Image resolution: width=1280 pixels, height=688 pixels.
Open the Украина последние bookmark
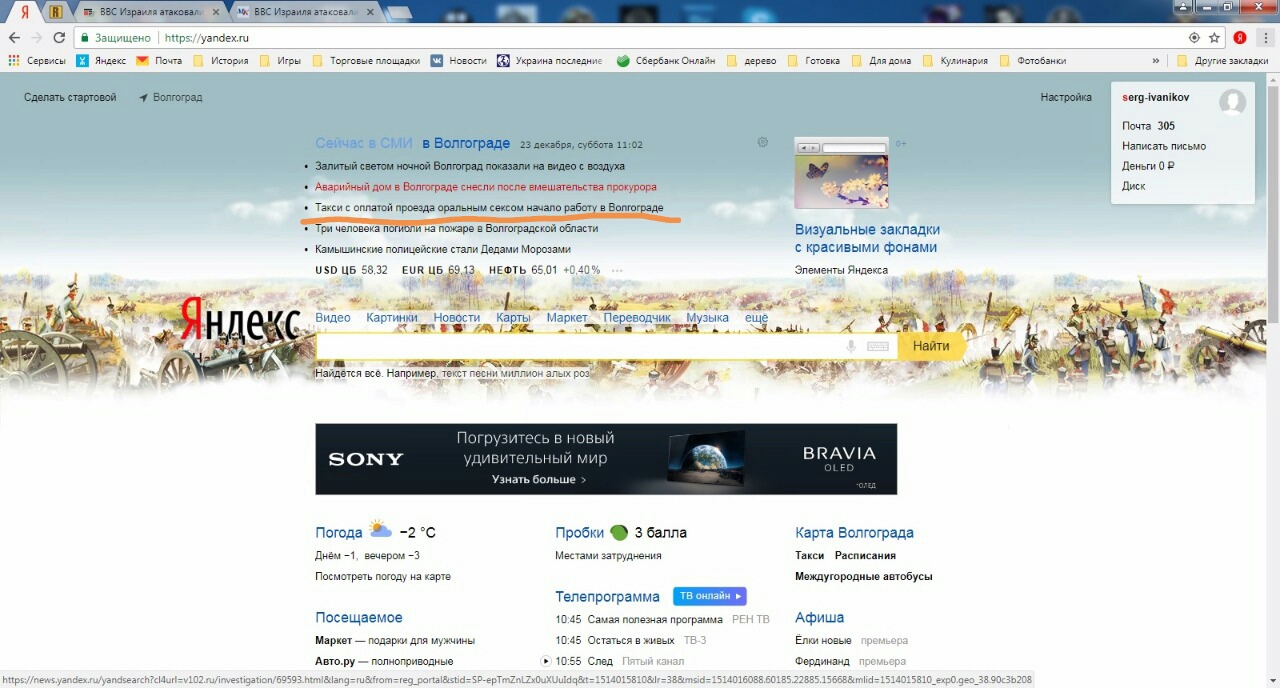point(550,61)
